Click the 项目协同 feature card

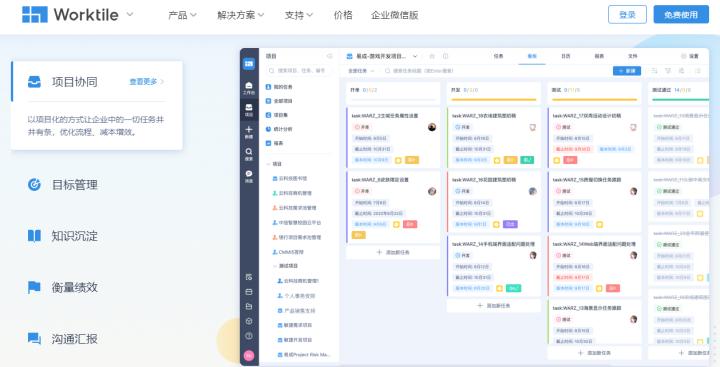click(x=96, y=105)
